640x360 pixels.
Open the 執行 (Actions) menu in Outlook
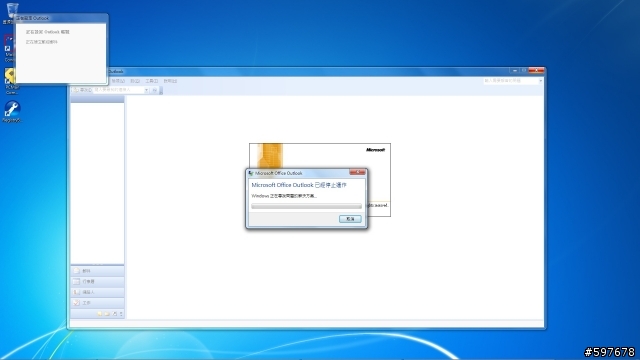[x=170, y=81]
